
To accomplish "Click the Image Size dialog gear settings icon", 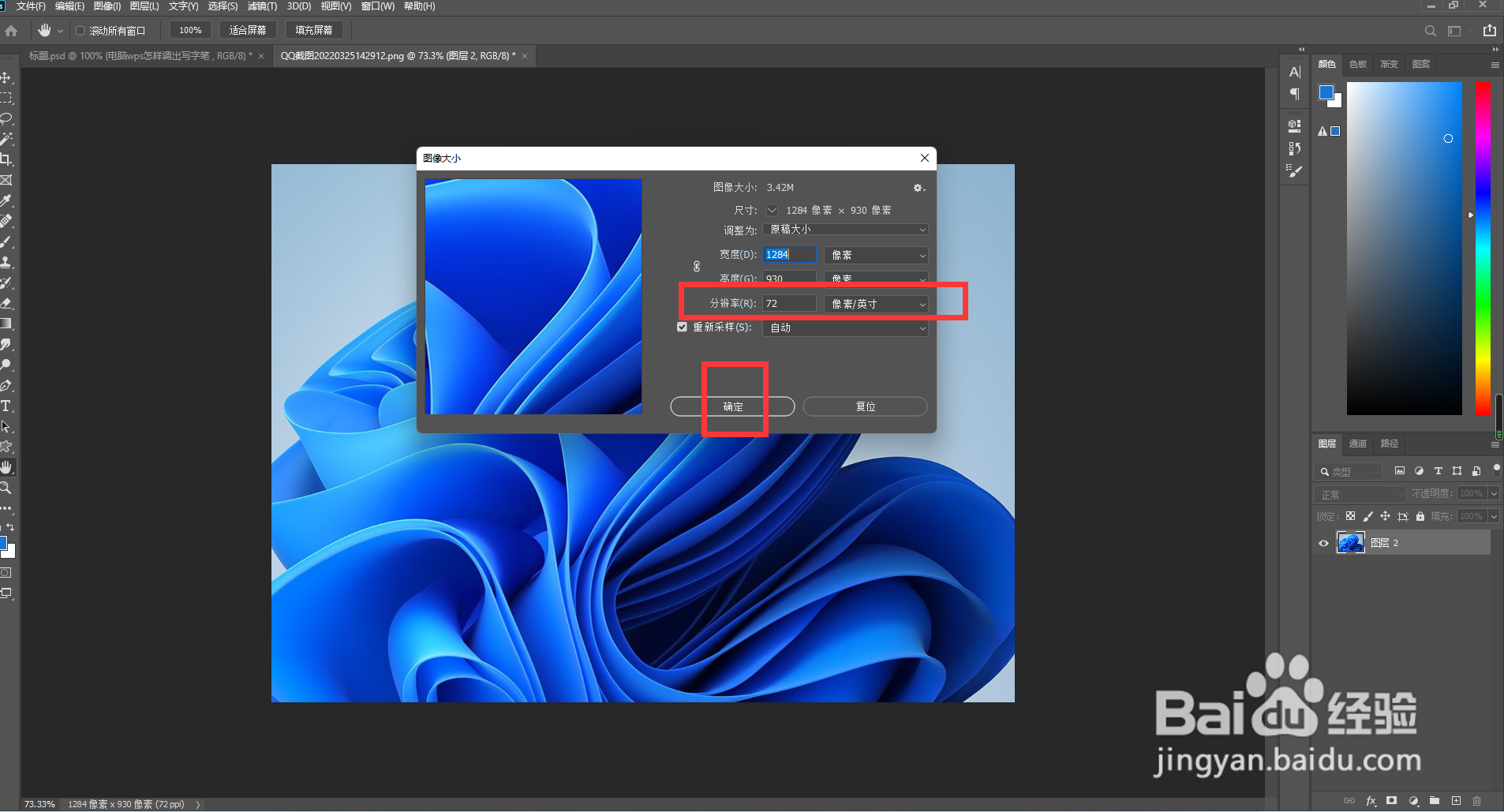I will (x=918, y=188).
